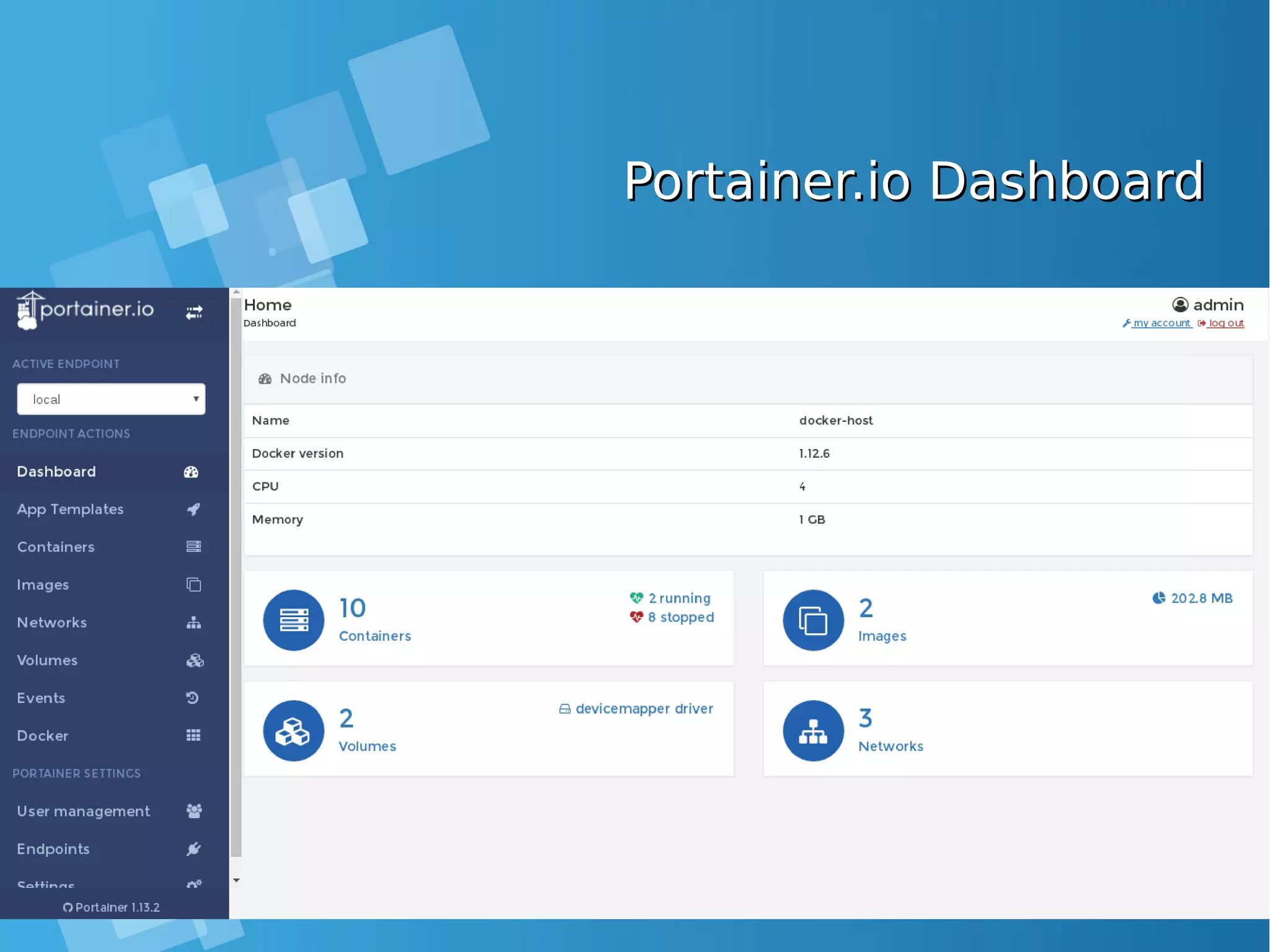Image resolution: width=1270 pixels, height=952 pixels.
Task: Click the large Containers circle icon
Action: coord(294,620)
